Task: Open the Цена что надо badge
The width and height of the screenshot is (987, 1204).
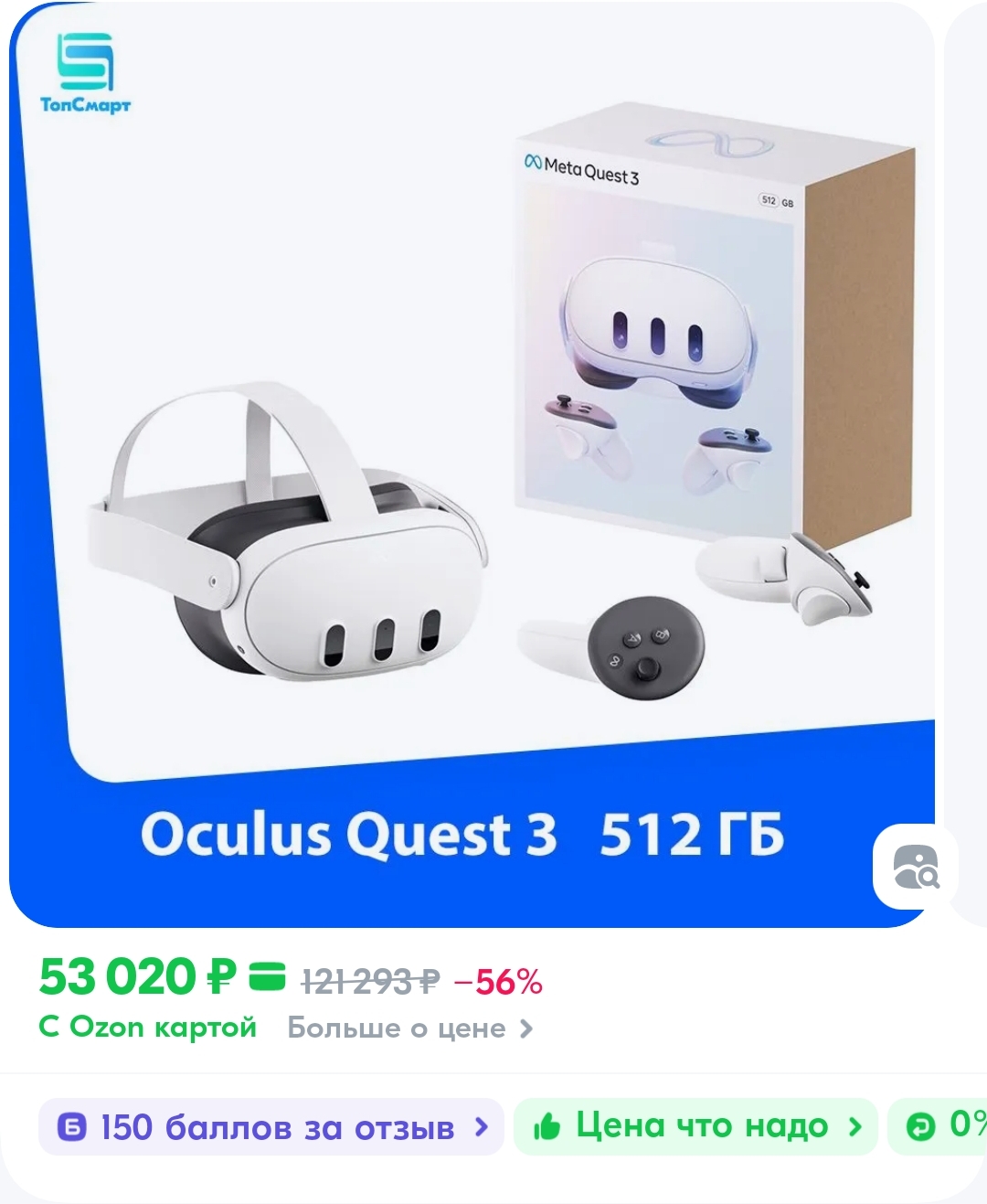Action: pyautogui.click(x=695, y=1126)
